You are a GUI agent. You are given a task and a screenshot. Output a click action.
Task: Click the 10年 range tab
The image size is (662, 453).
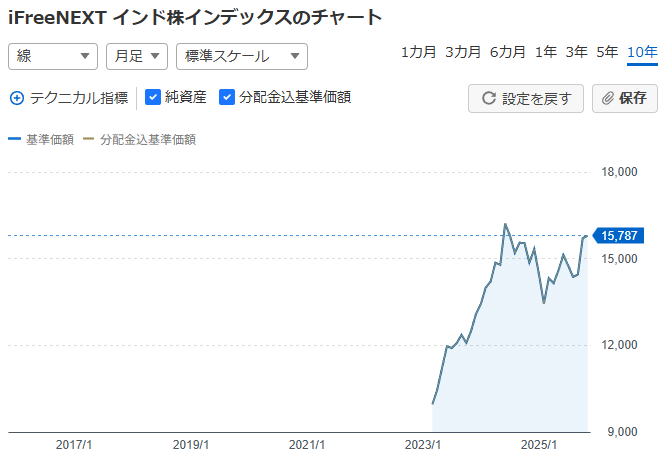coord(641,52)
